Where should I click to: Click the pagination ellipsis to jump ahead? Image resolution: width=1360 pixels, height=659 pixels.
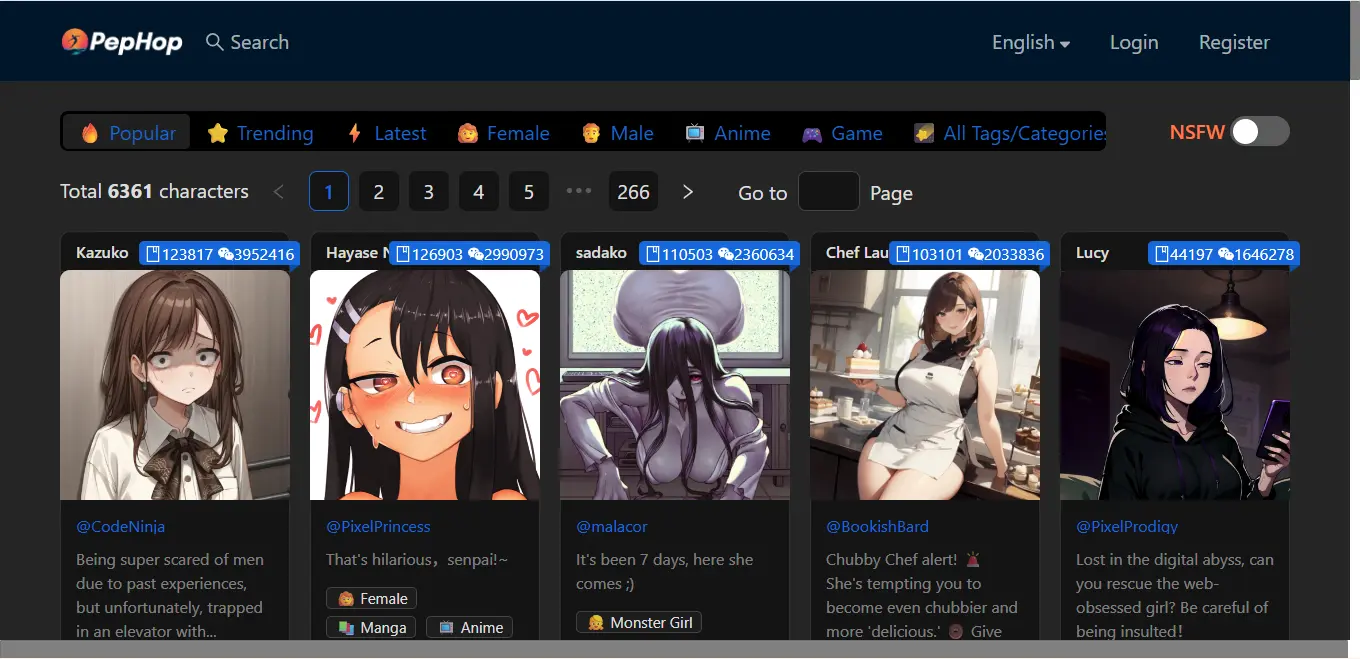click(579, 192)
